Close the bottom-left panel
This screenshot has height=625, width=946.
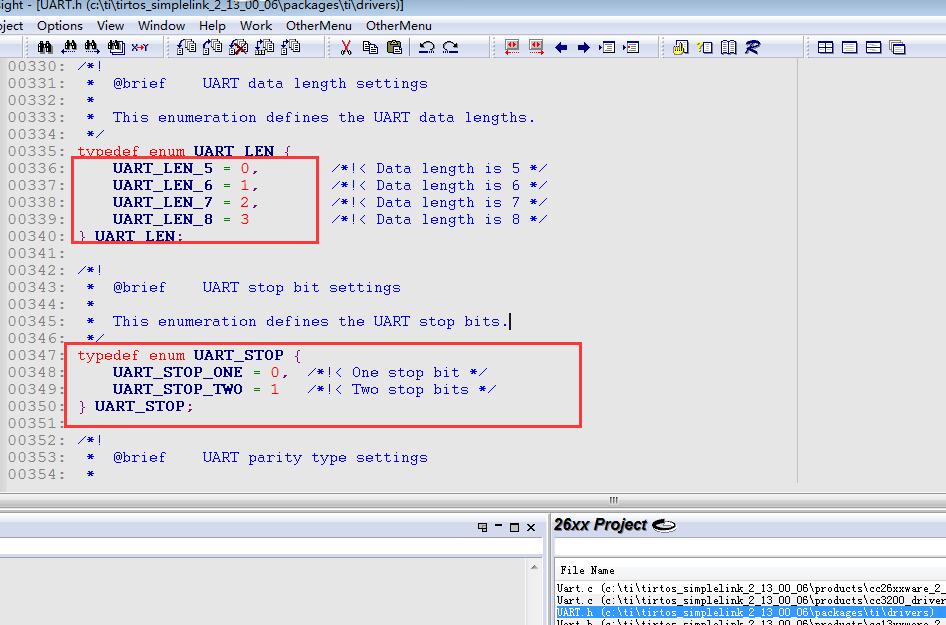pyautogui.click(x=531, y=527)
